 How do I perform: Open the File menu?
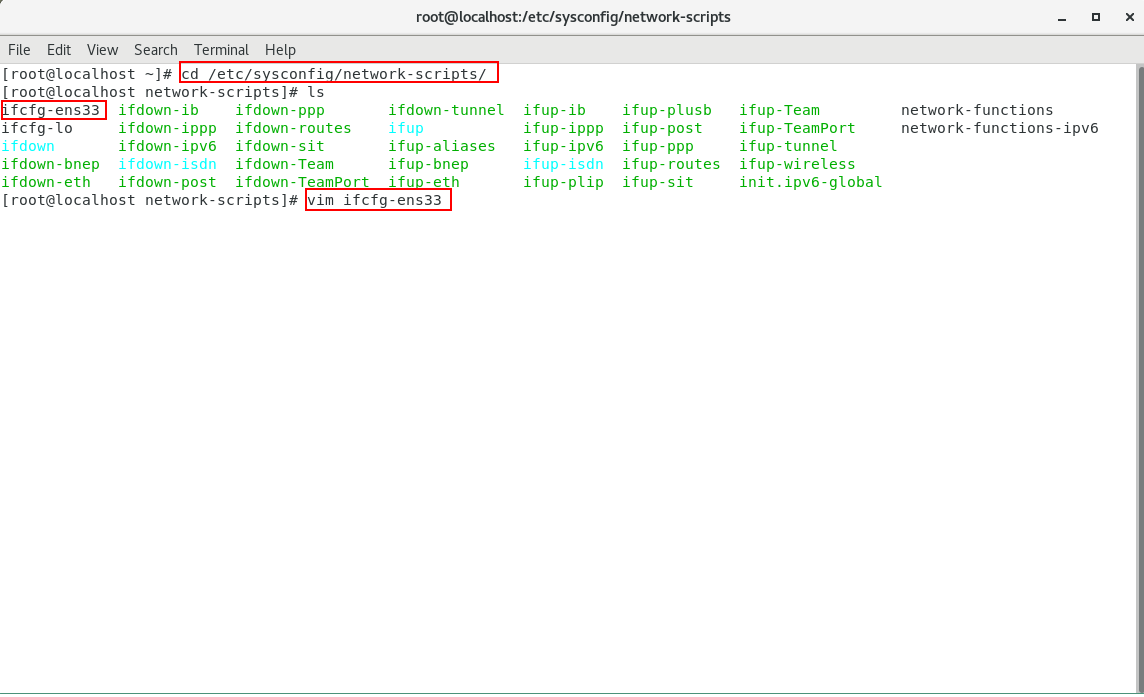[19, 50]
